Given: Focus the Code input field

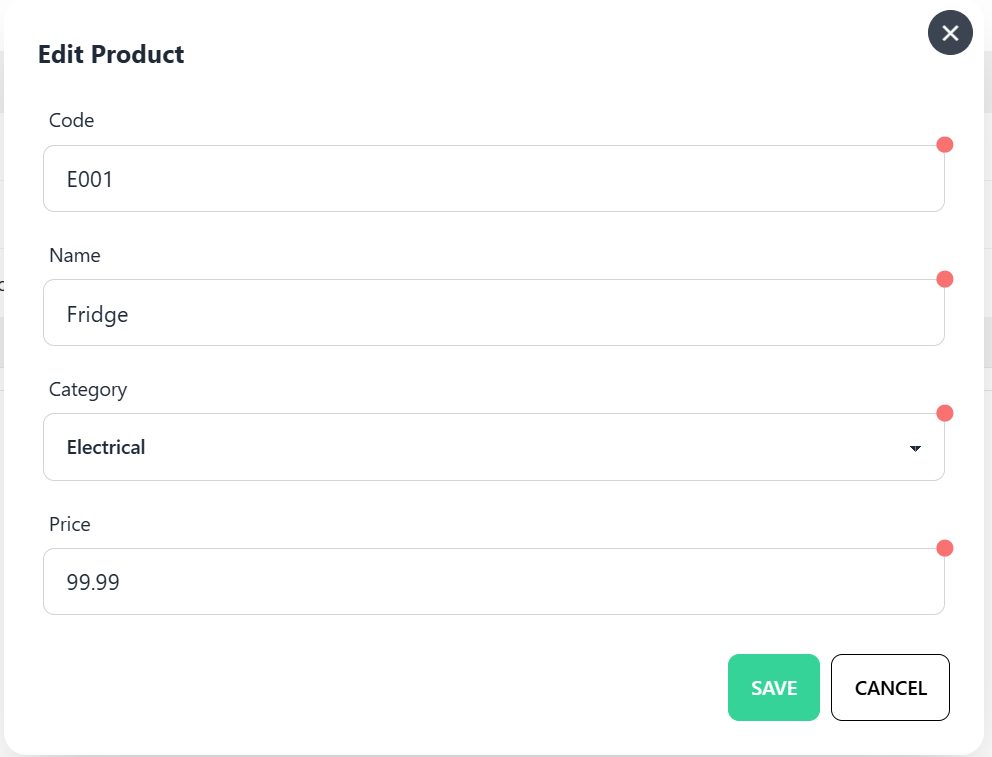Looking at the screenshot, I should pos(493,179).
